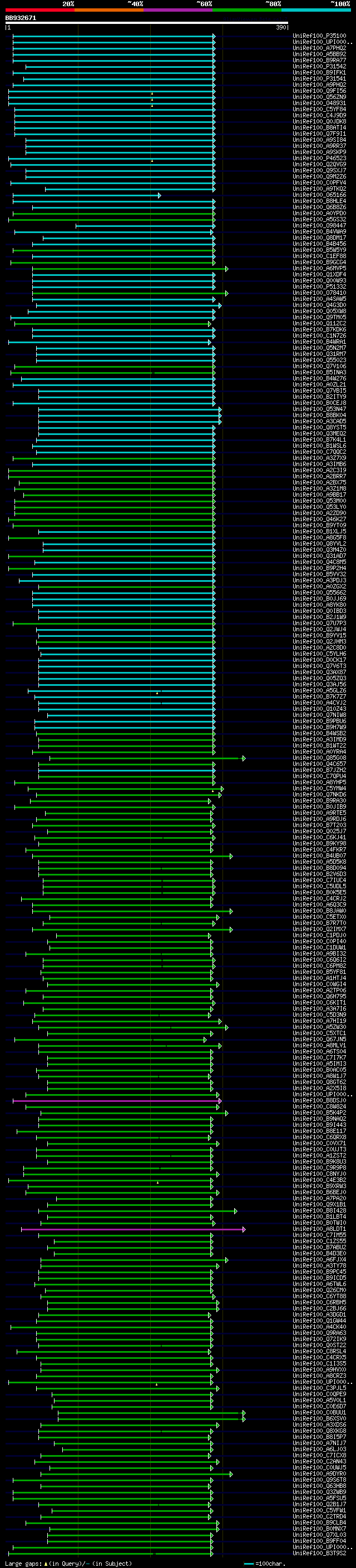This screenshot has height=1568, width=356.
Task: Select hit label UniRef100_A8LDT1
Action: click(319, 1229)
